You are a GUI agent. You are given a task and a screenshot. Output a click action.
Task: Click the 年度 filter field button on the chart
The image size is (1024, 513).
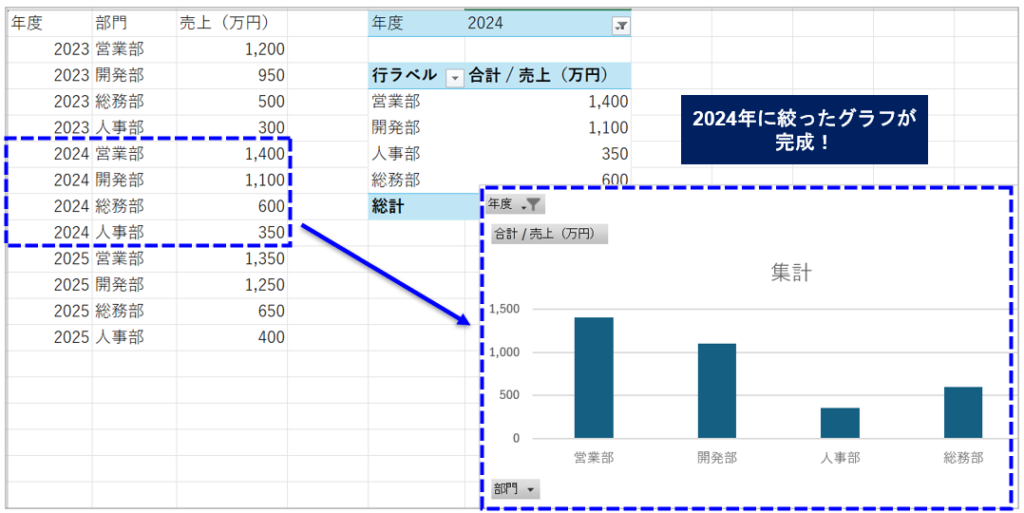pyautogui.click(x=515, y=205)
